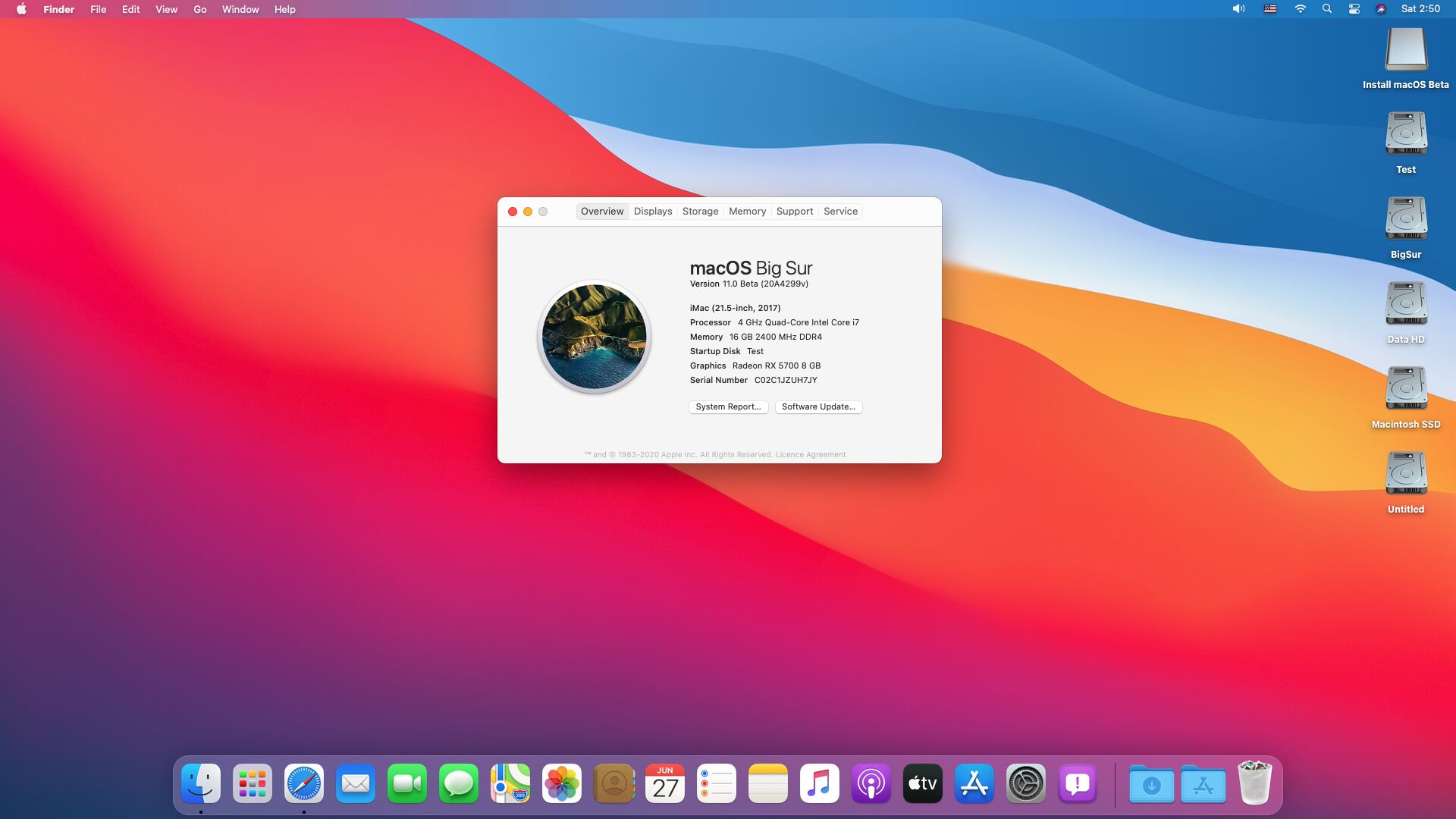The height and width of the screenshot is (819, 1456).
Task: Launch Apple TV from the Dock
Action: click(923, 783)
